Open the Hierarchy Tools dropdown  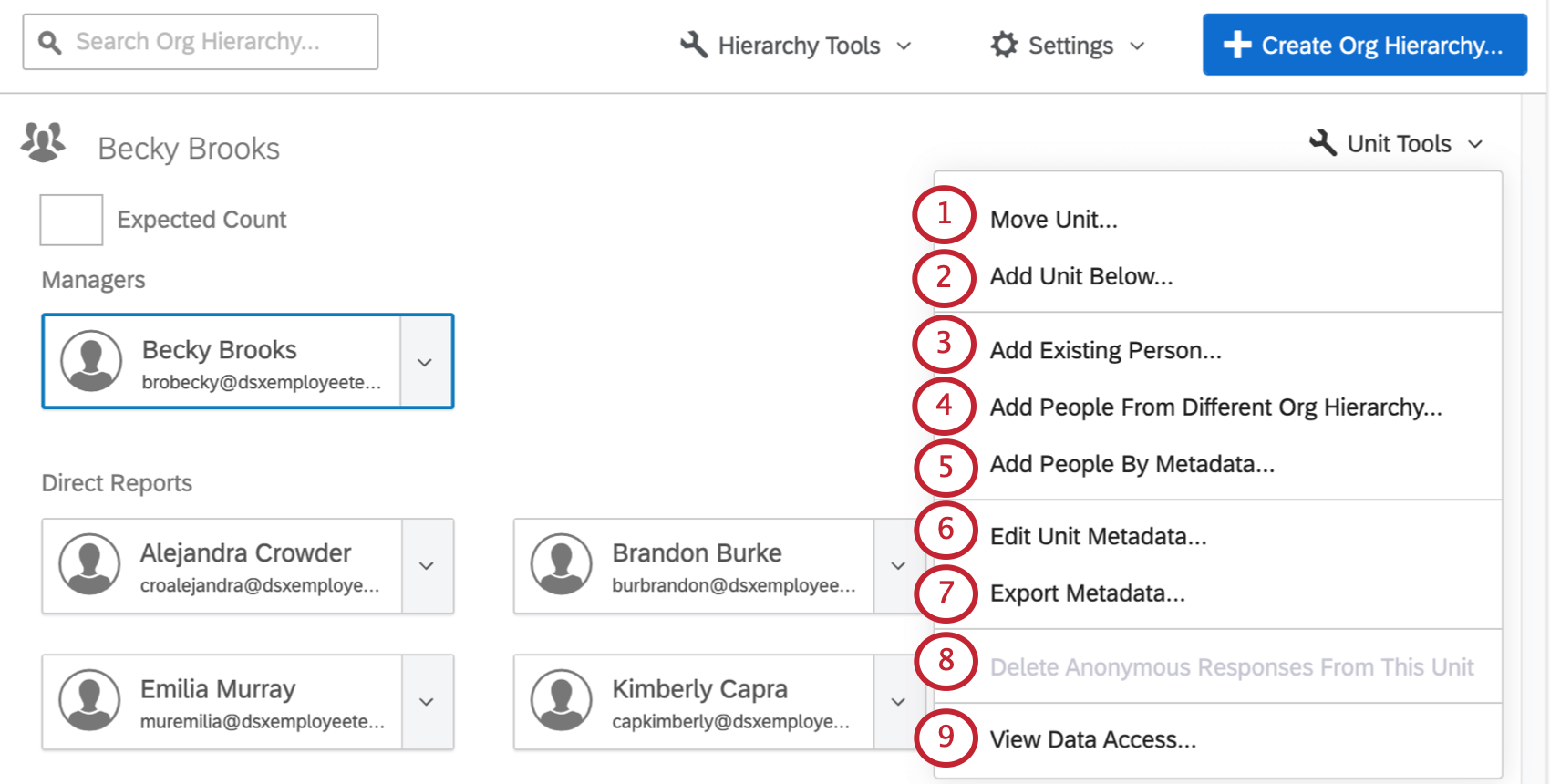point(796,46)
